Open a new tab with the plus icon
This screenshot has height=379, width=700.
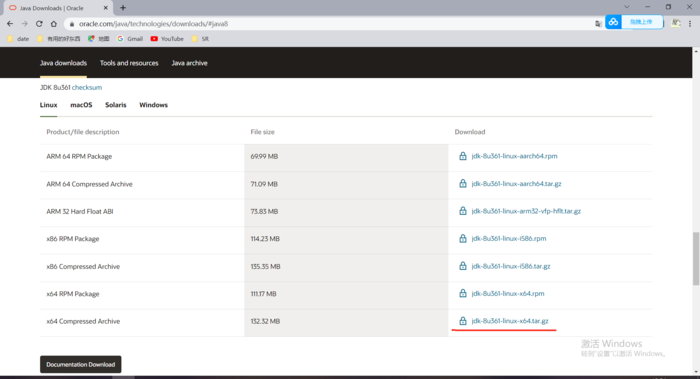(123, 8)
